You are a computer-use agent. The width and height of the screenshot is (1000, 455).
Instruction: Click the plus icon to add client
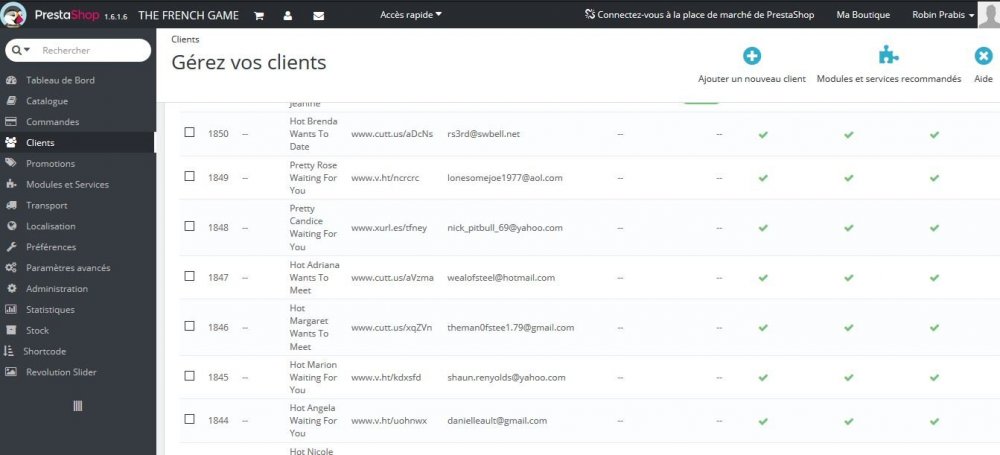(x=751, y=57)
